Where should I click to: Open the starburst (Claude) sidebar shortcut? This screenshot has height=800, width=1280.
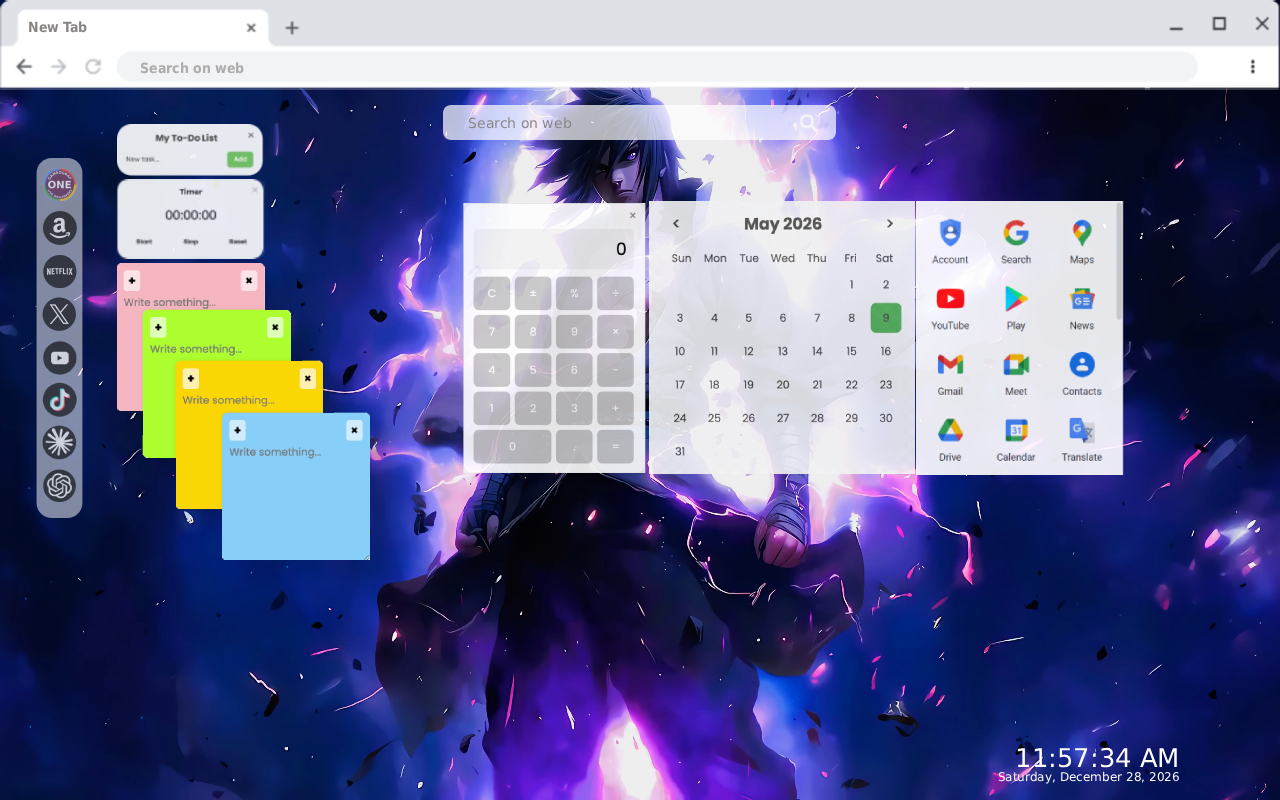coord(60,443)
